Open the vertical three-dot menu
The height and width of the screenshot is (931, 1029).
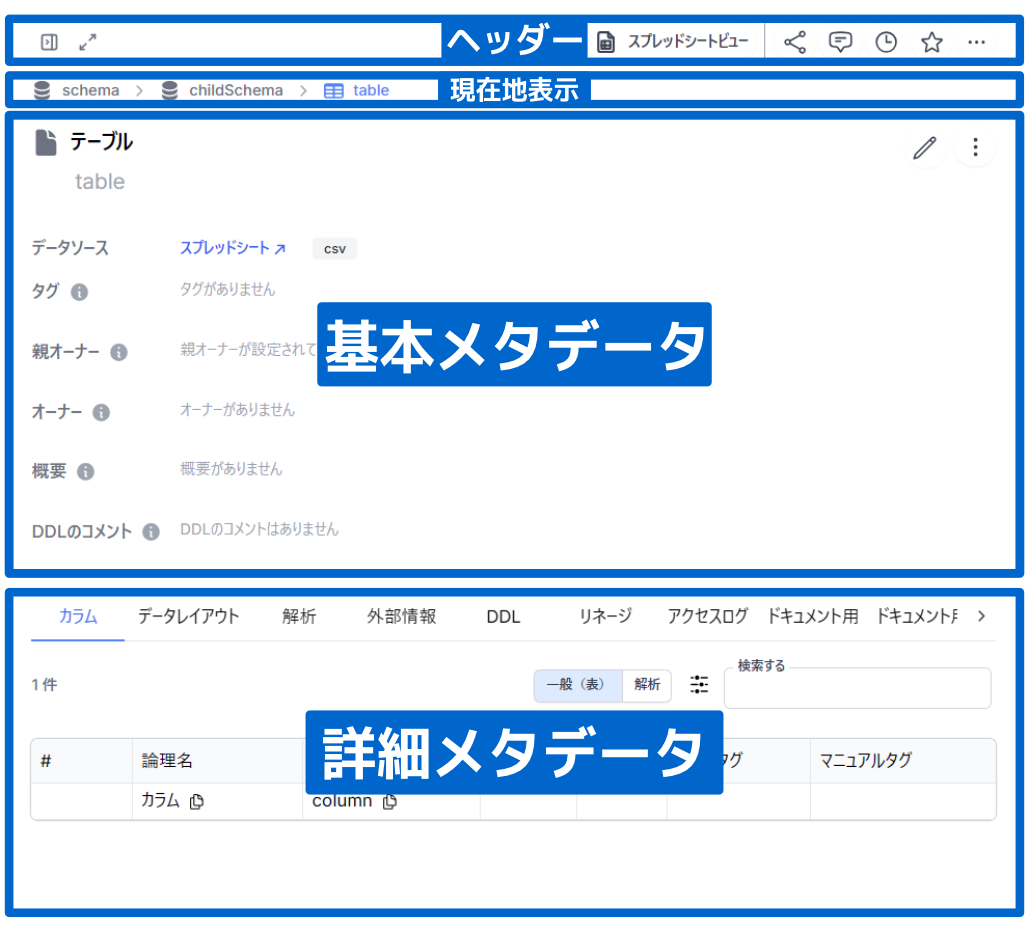tap(975, 147)
